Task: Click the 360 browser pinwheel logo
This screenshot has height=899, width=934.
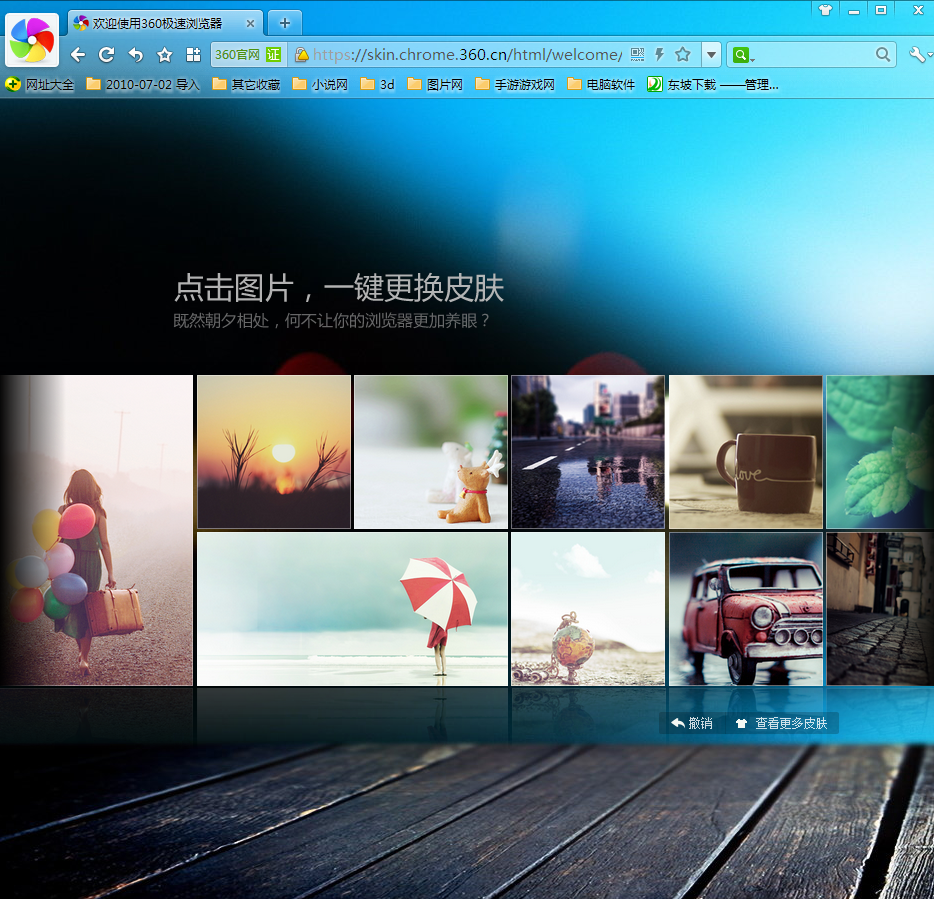Action: pos(32,40)
